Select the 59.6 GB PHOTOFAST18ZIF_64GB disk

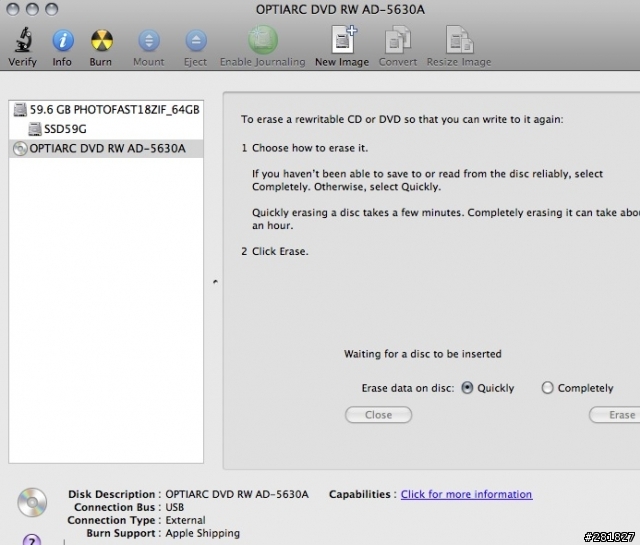(106, 110)
